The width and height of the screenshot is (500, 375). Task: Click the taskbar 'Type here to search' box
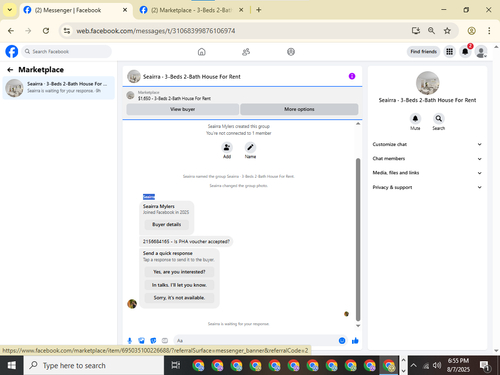[94, 365]
